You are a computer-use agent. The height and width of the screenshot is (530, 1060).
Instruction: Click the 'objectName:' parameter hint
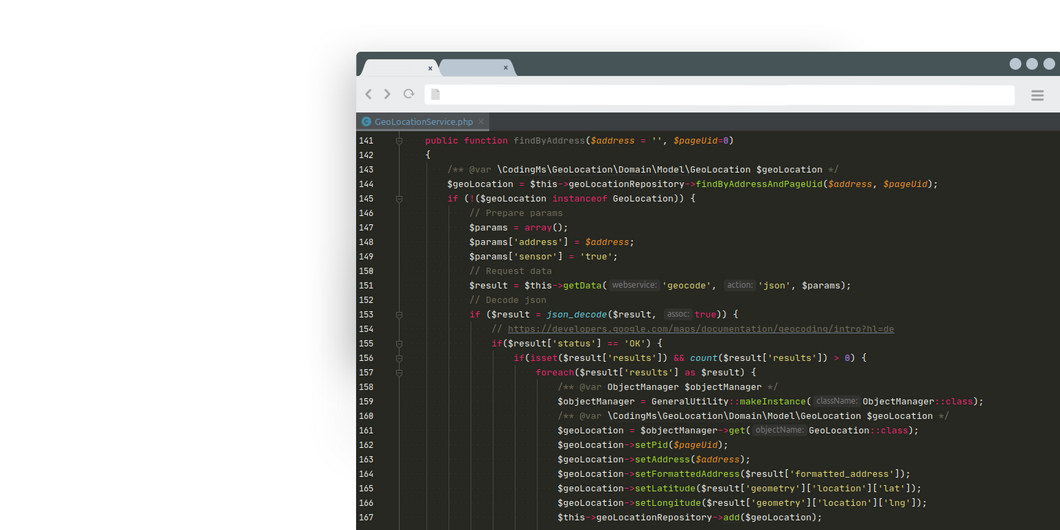779,430
